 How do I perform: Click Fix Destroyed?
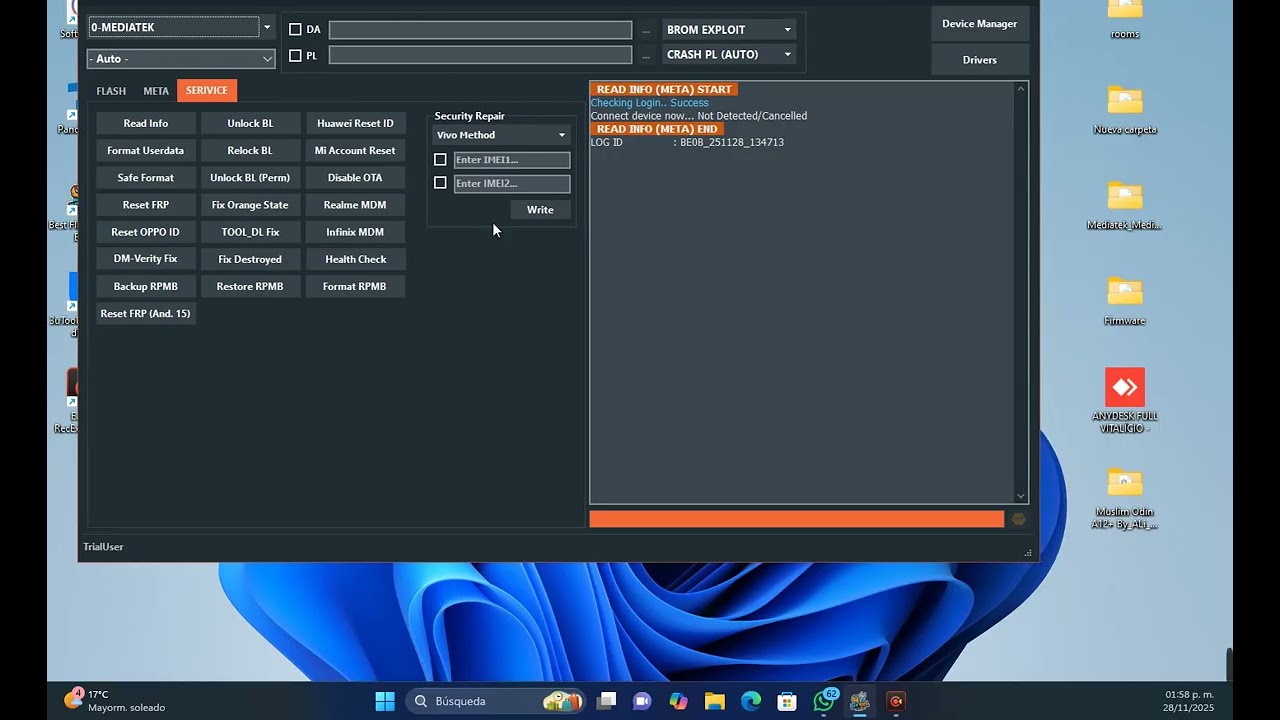click(250, 259)
